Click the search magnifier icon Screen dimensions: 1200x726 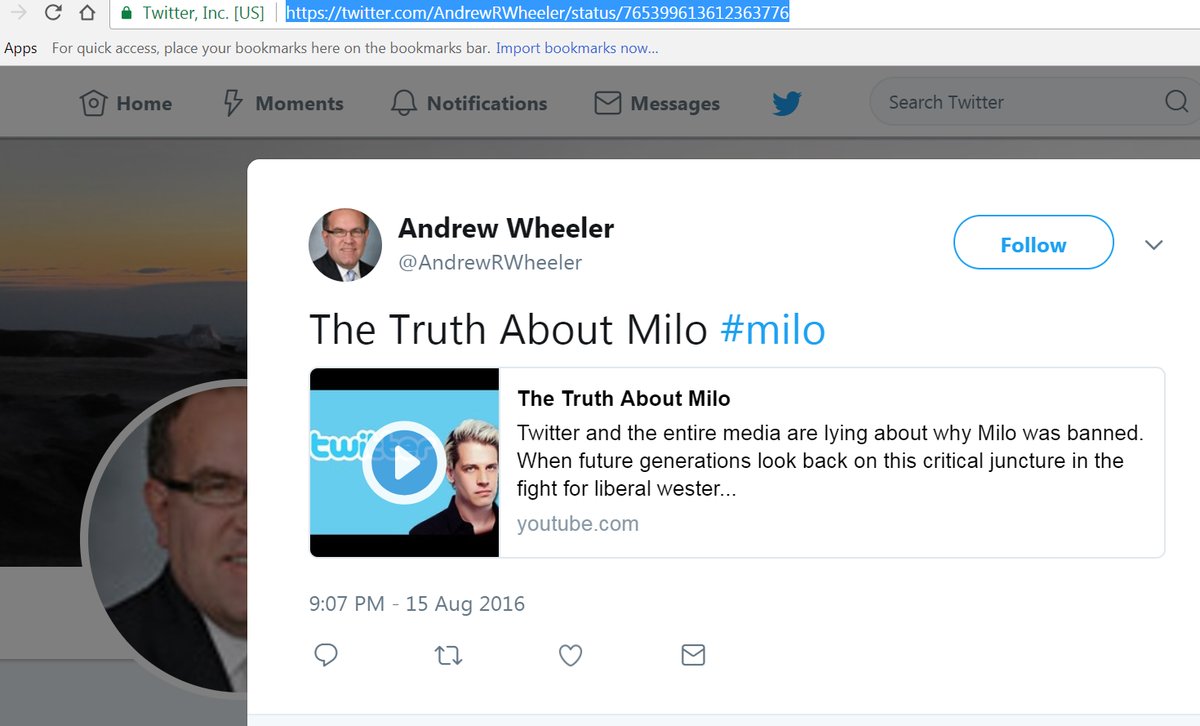1175,102
